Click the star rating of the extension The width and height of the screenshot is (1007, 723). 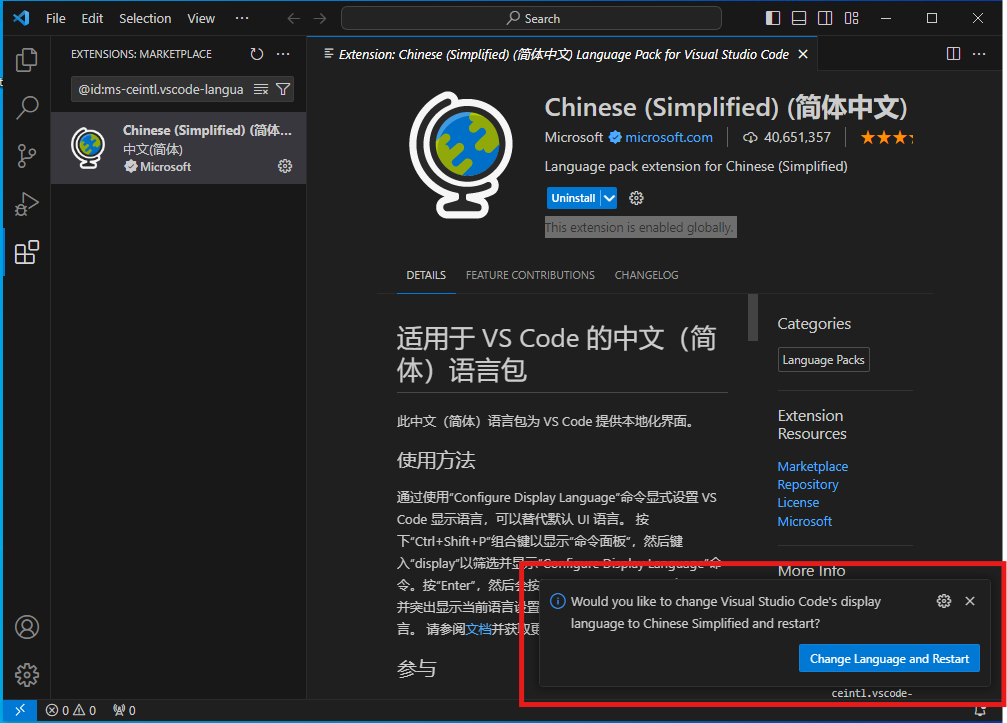[x=886, y=137]
